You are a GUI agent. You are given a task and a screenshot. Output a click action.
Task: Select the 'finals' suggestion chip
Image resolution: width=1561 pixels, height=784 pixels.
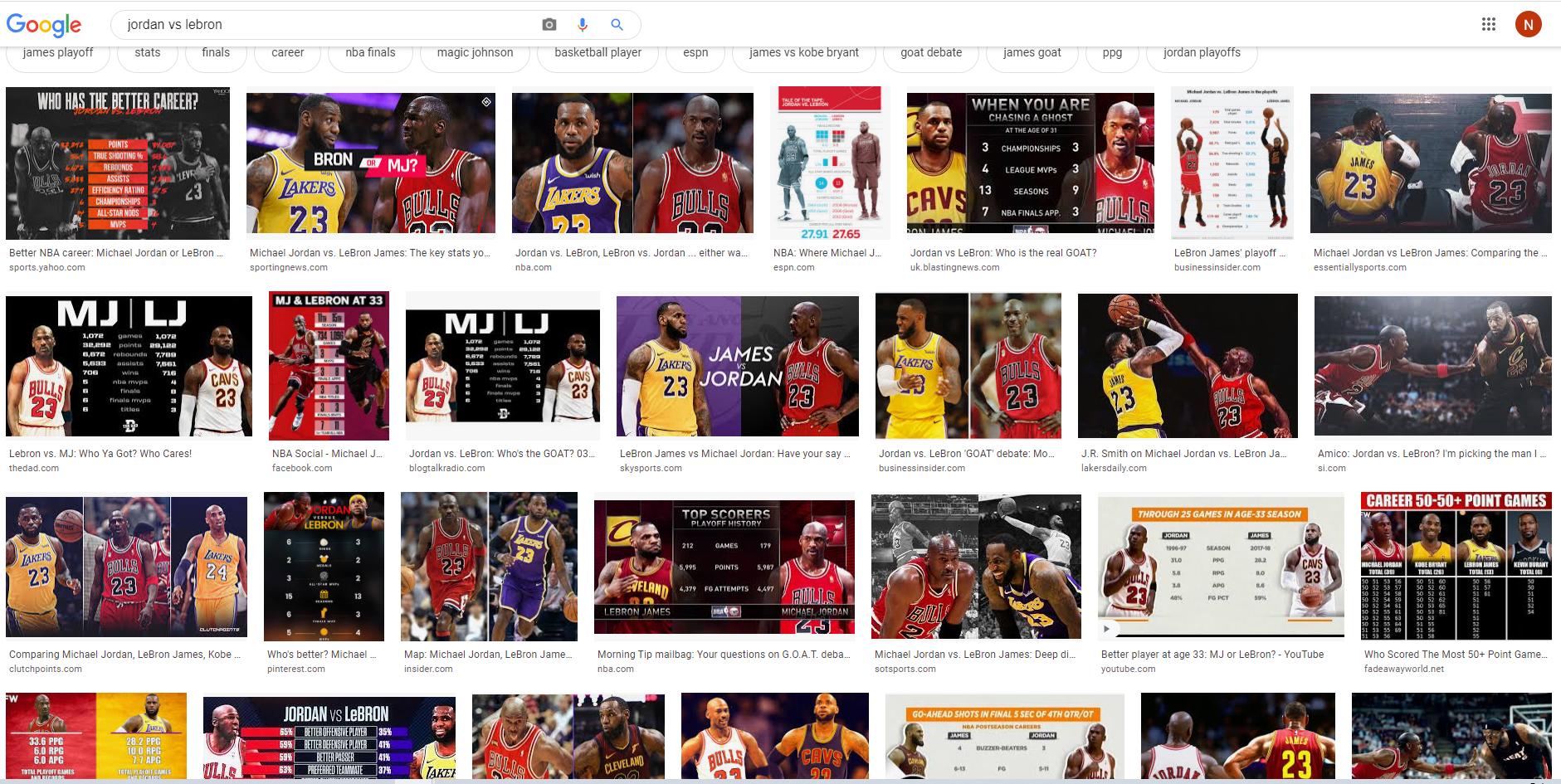point(216,53)
